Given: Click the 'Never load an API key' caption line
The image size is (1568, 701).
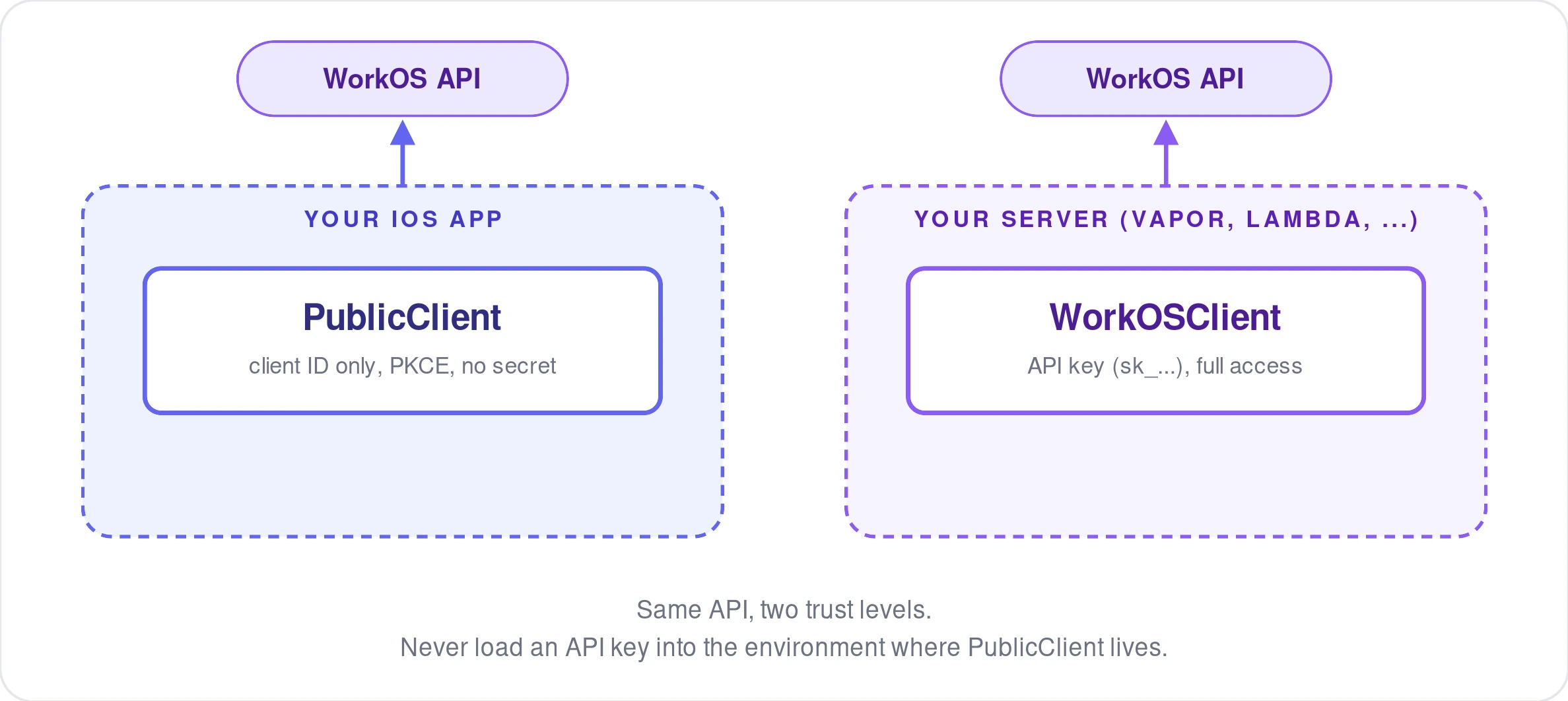Looking at the screenshot, I should pos(784,648).
